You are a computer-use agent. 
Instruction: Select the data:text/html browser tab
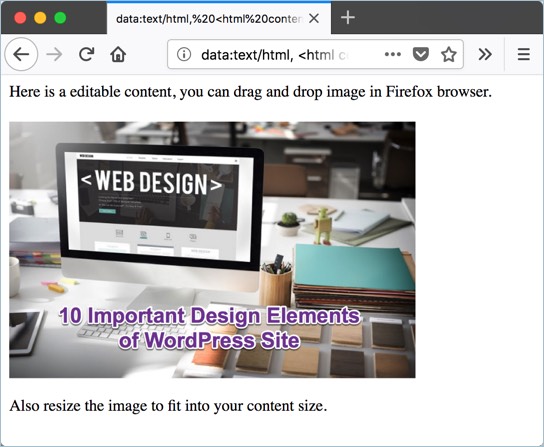[x=219, y=18]
